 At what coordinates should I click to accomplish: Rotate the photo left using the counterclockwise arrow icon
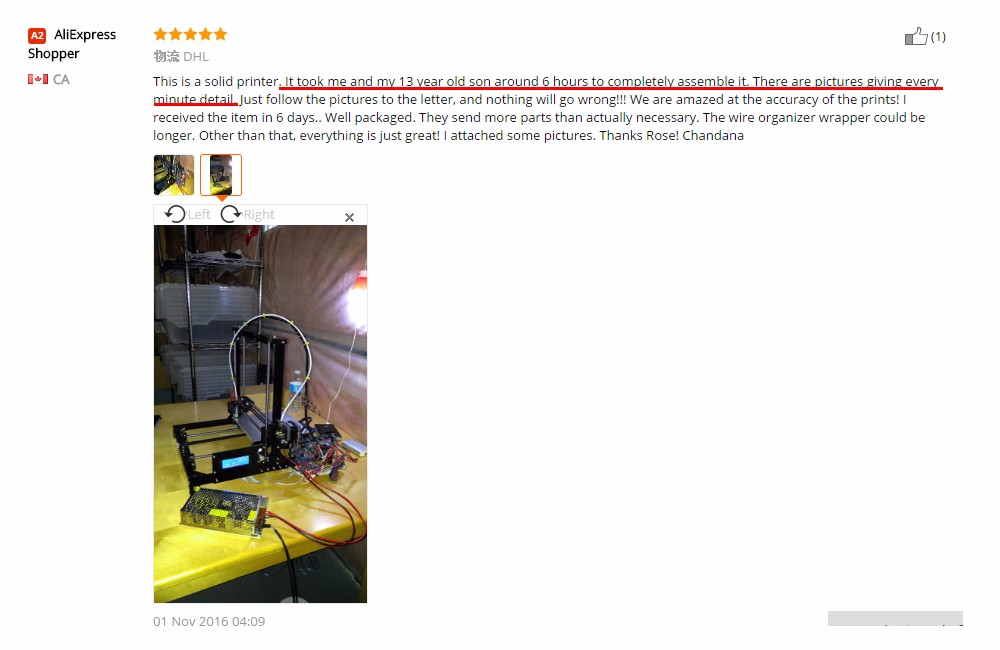[175, 214]
